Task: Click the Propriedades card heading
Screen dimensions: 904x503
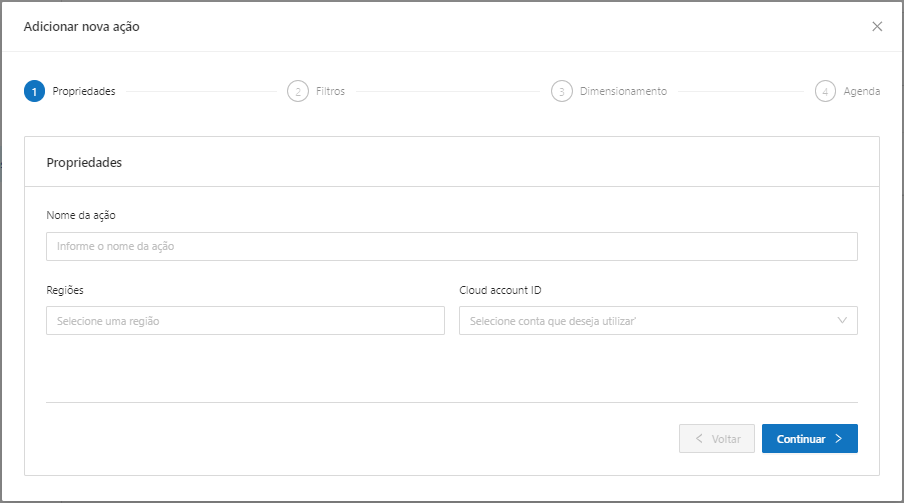Action: pyautogui.click(x=84, y=162)
